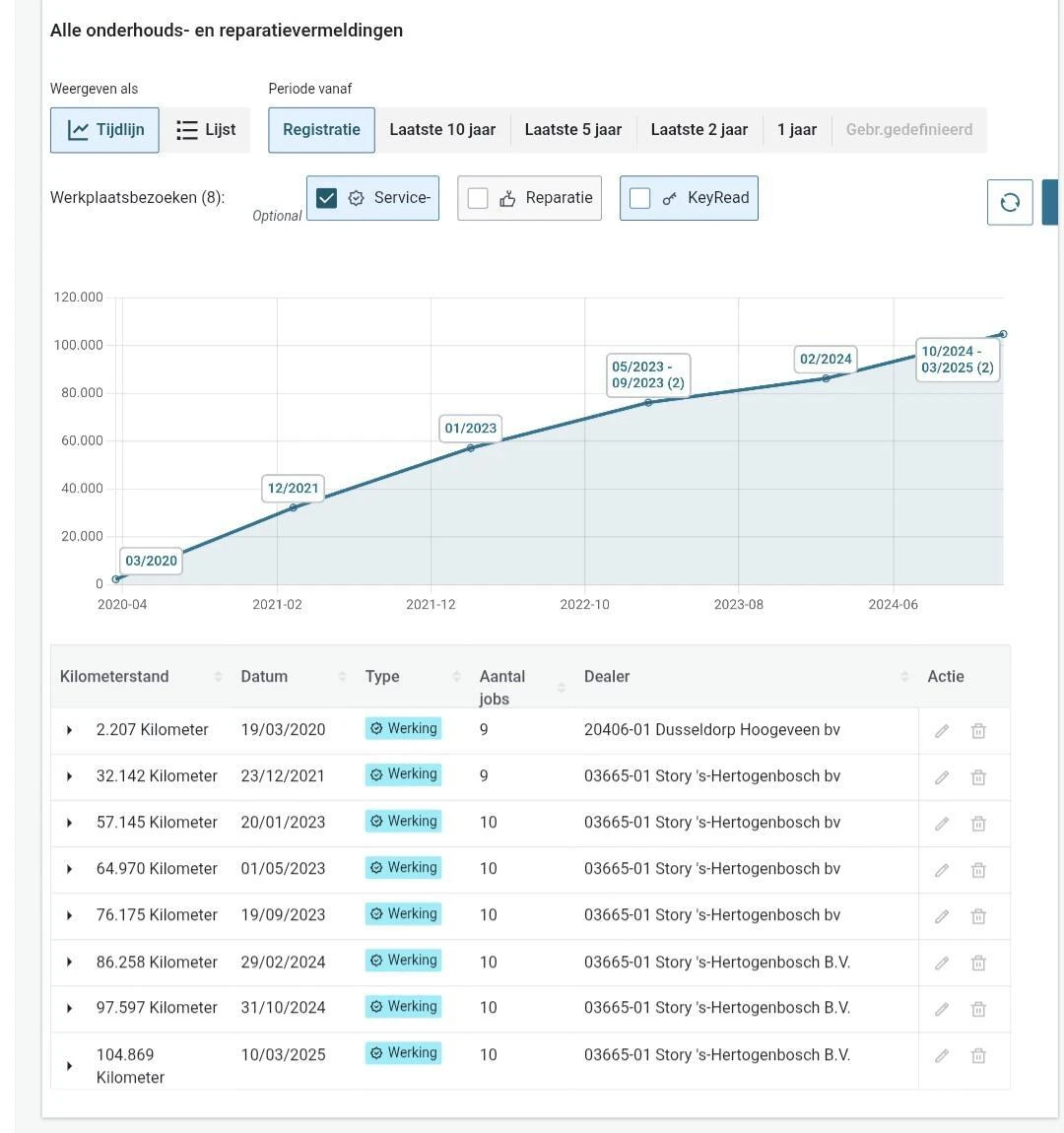Enable the Reparatie checkbox
Viewport: 1064px width, 1133px height.
coord(478,198)
